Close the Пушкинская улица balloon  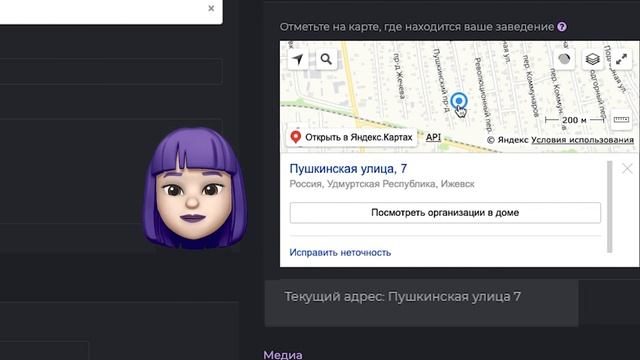627,168
